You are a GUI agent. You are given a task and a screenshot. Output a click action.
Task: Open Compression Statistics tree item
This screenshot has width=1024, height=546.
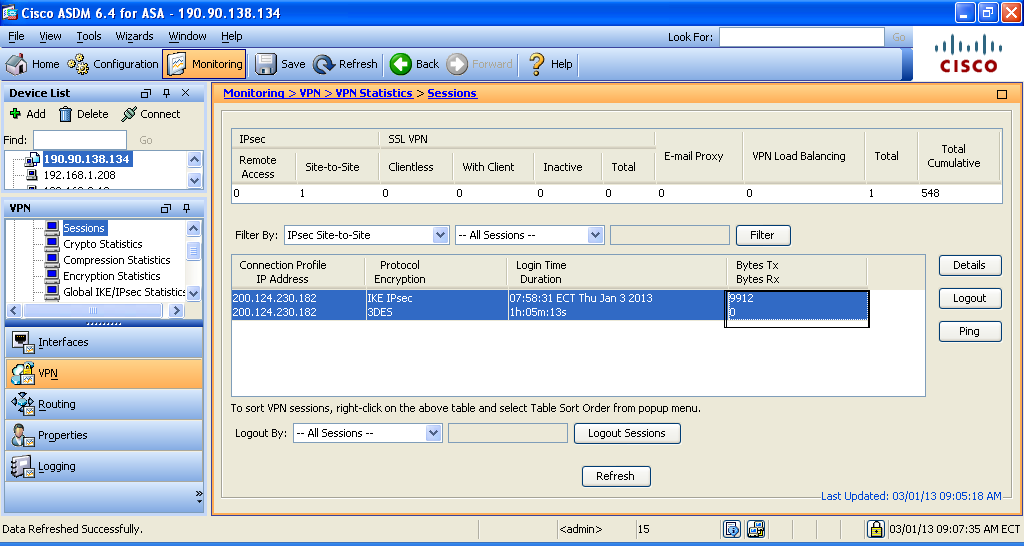click(x=116, y=260)
